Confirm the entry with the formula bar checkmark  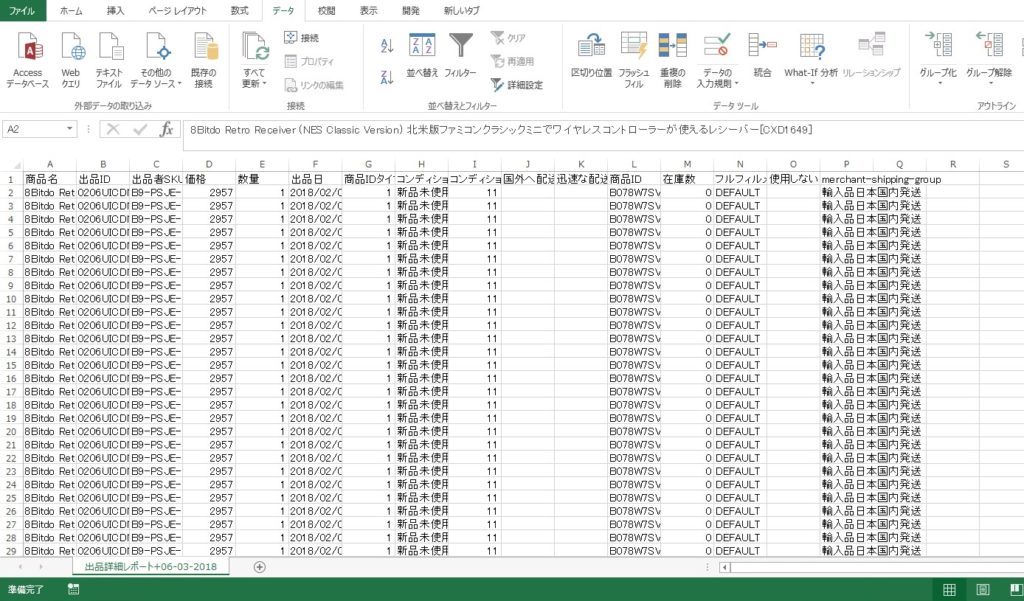(140, 129)
